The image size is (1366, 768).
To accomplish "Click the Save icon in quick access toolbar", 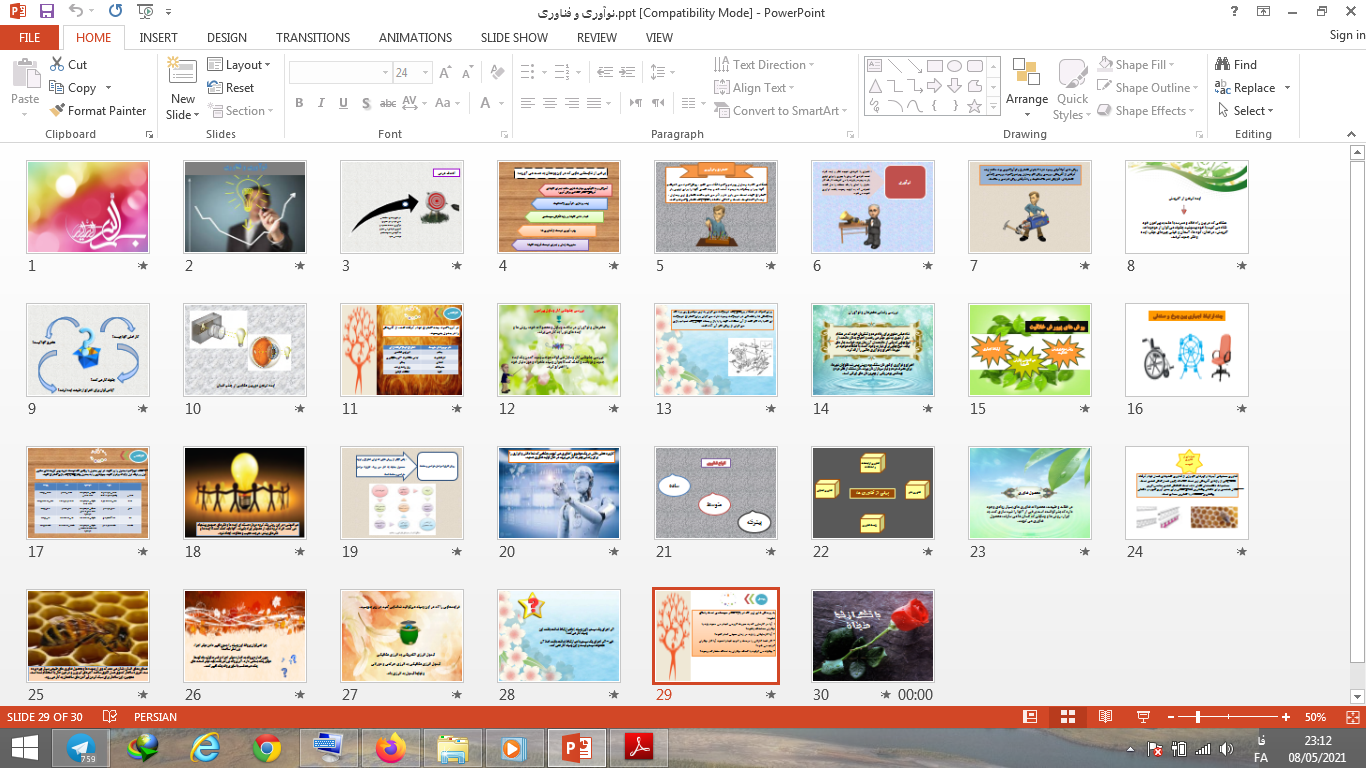I will (47, 12).
